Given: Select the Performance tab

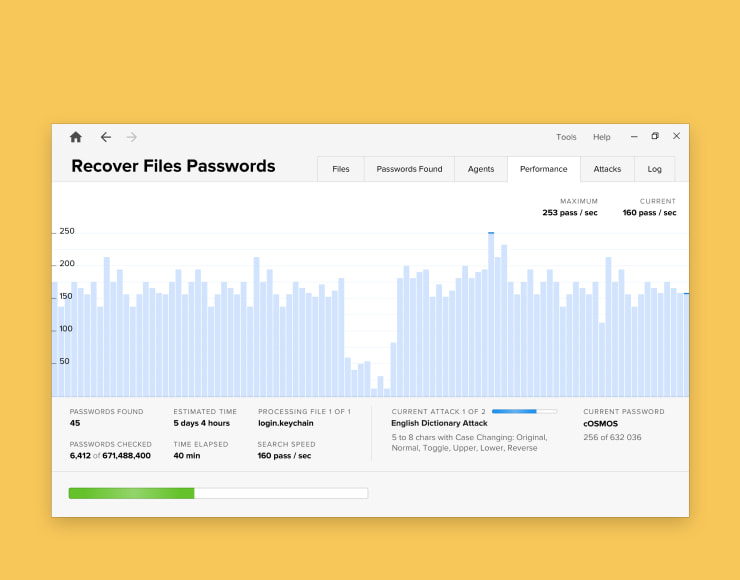Looking at the screenshot, I should (x=544, y=169).
